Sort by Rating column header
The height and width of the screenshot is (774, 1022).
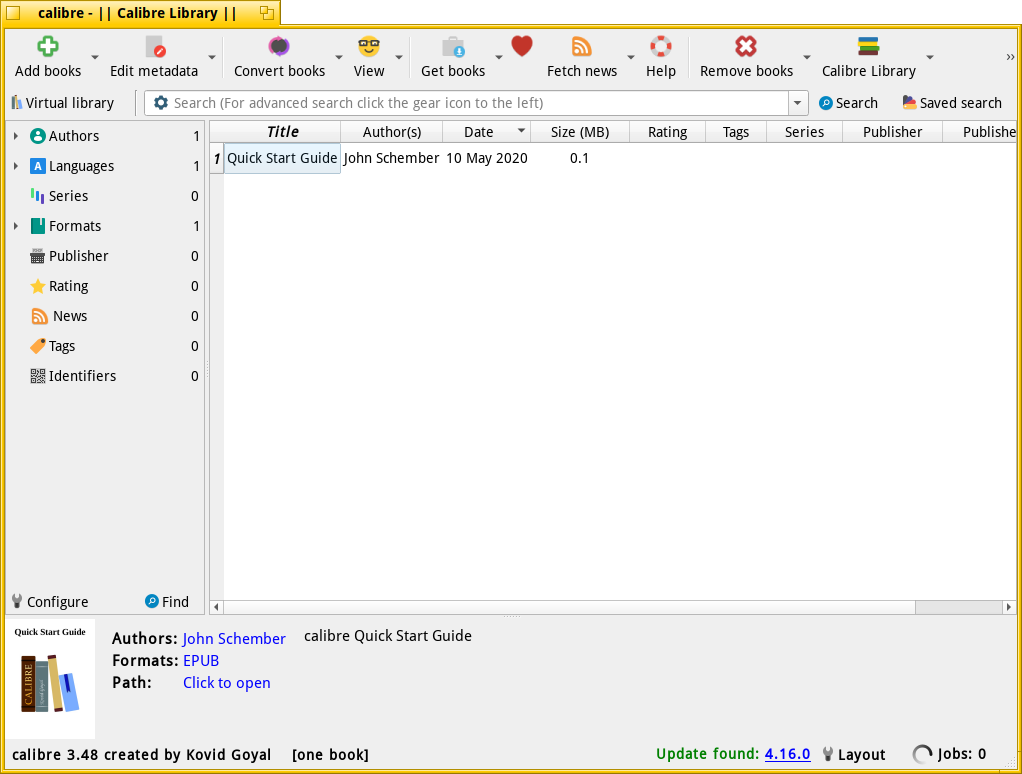tap(667, 132)
